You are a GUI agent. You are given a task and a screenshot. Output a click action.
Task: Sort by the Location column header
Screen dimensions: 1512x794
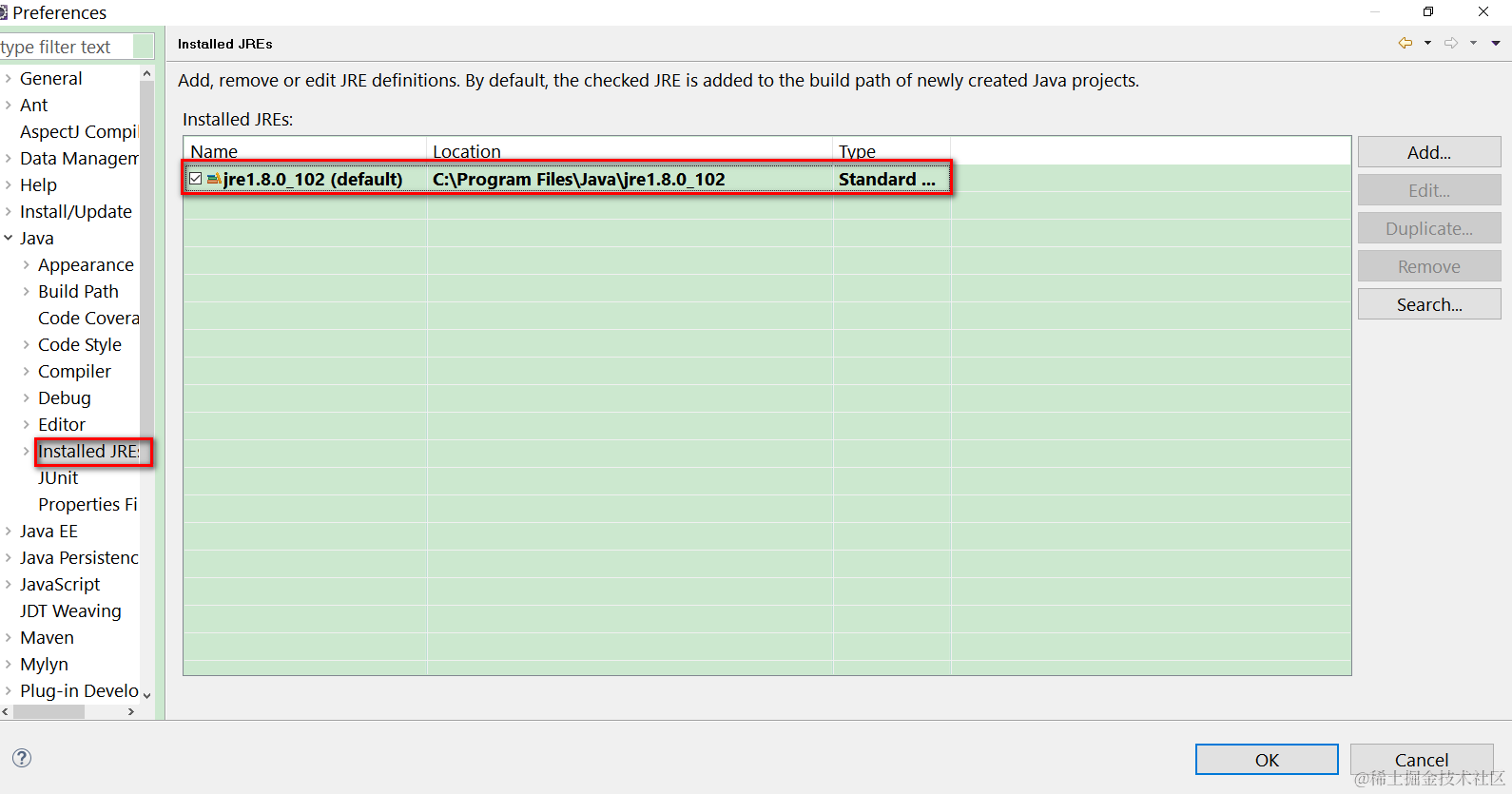630,151
